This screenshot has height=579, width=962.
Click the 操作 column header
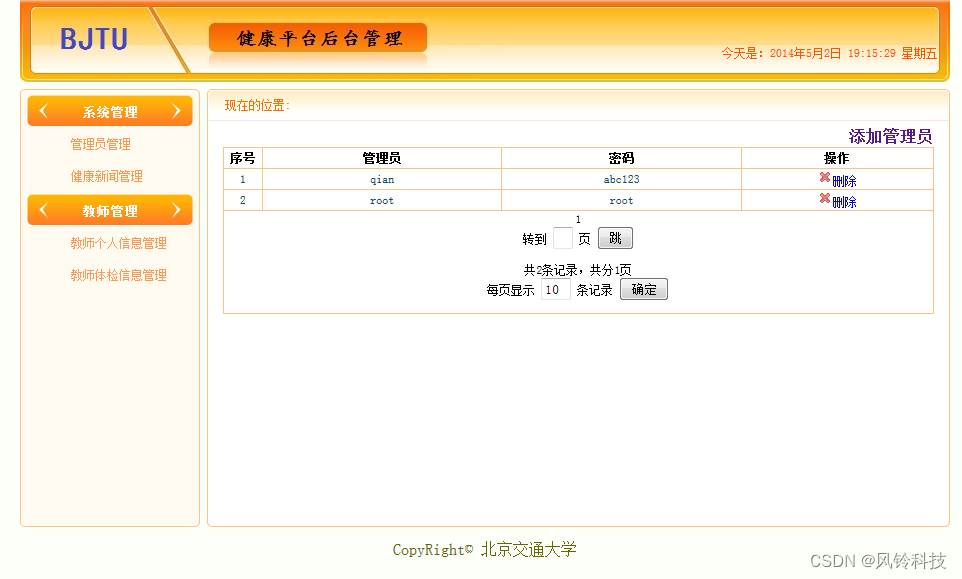837,158
